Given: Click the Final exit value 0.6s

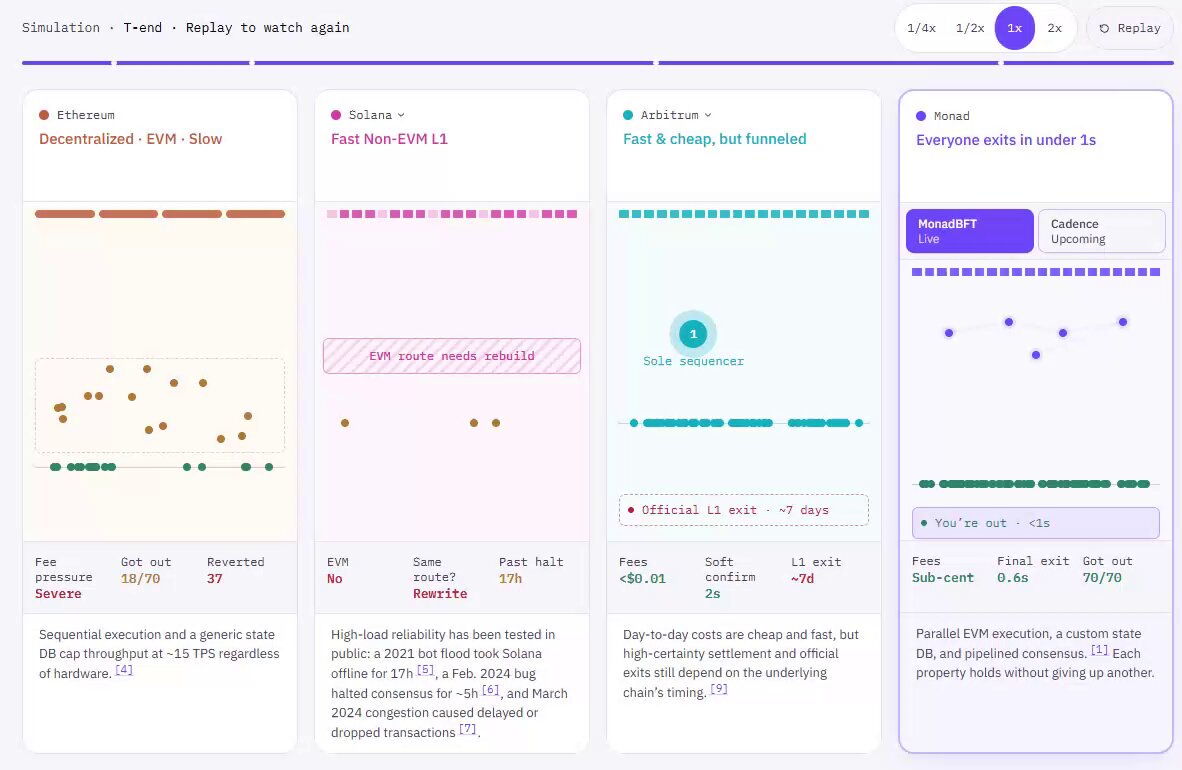Looking at the screenshot, I should [x=1012, y=578].
